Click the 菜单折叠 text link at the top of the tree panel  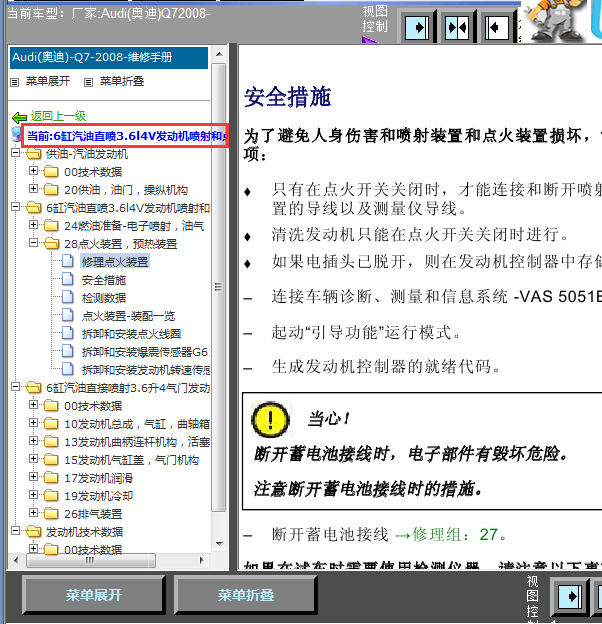122,81
